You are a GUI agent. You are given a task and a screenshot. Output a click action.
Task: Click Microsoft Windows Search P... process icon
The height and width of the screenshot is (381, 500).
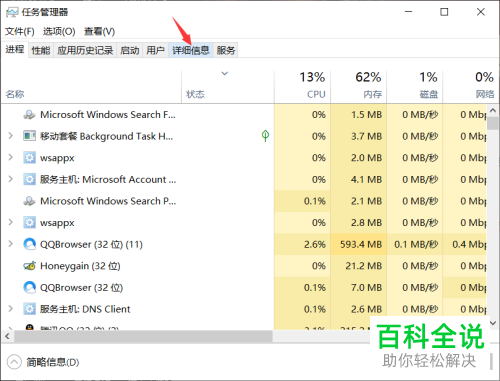click(x=29, y=201)
